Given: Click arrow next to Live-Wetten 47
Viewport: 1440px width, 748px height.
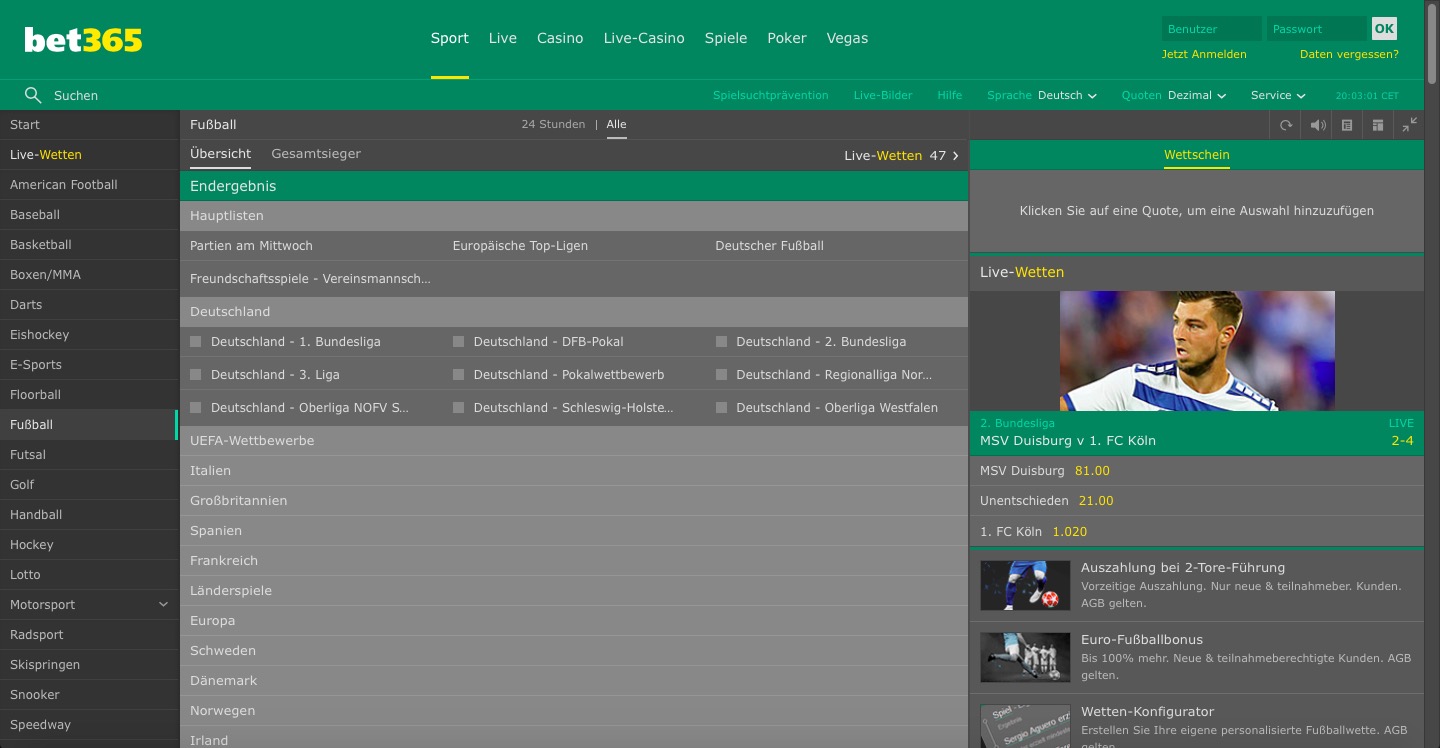Looking at the screenshot, I should (x=956, y=155).
